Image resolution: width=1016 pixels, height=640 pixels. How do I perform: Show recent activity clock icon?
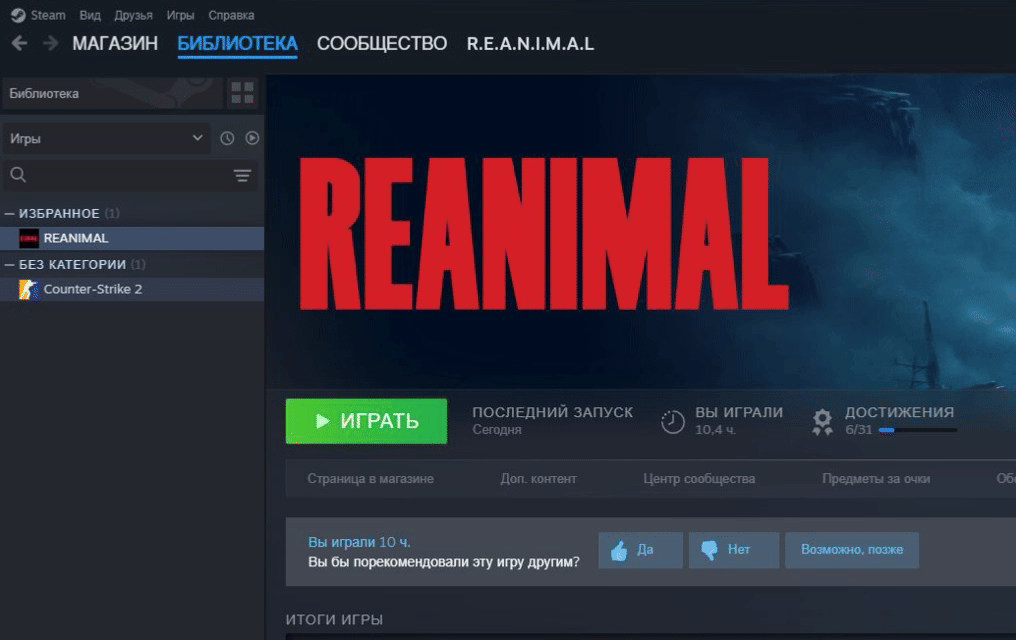(x=227, y=138)
